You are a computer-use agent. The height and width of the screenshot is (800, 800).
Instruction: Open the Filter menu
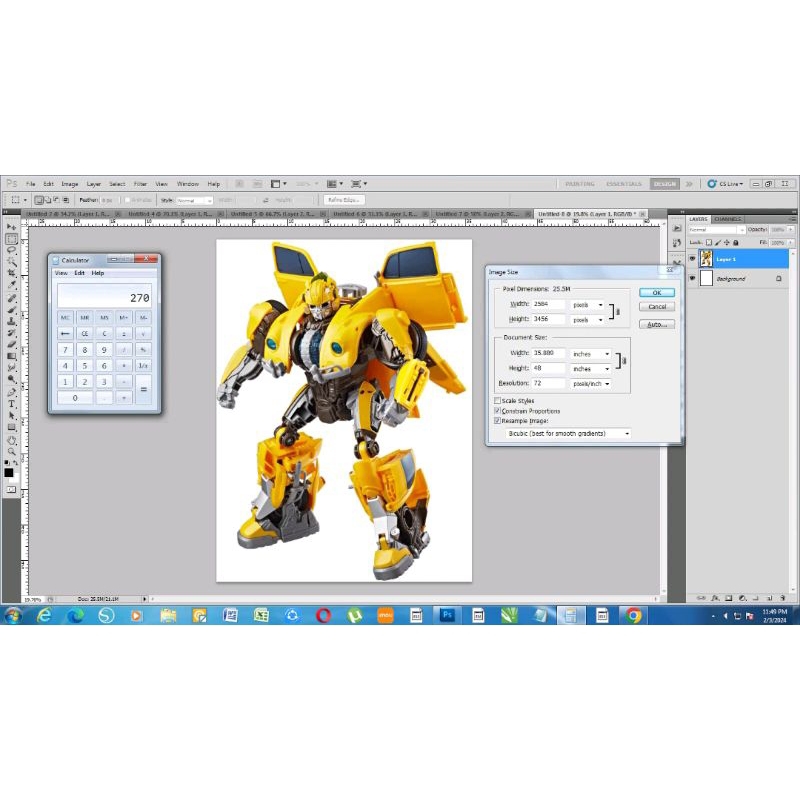pyautogui.click(x=140, y=184)
